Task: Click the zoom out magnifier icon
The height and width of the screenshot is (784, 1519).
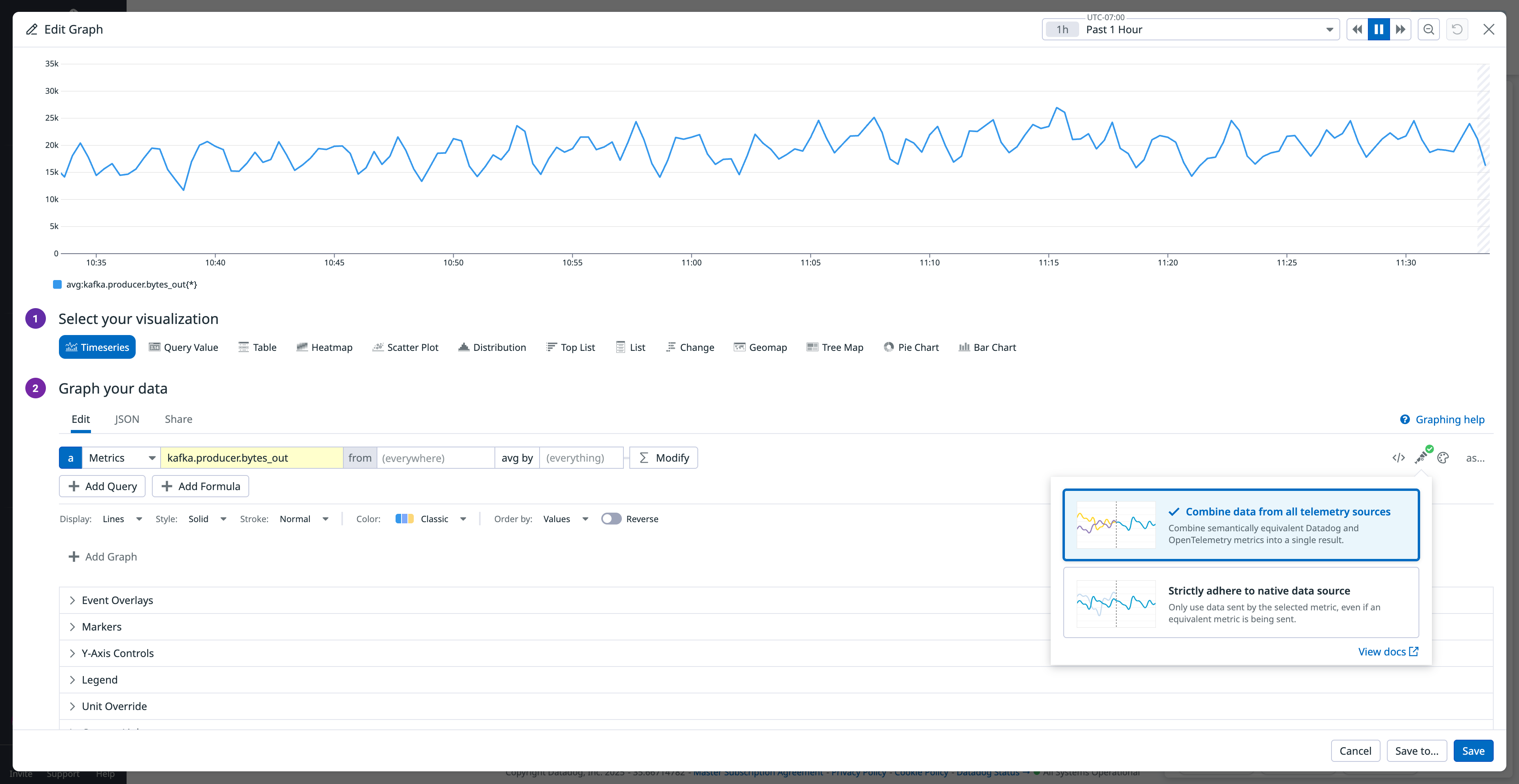Action: pos(1428,29)
